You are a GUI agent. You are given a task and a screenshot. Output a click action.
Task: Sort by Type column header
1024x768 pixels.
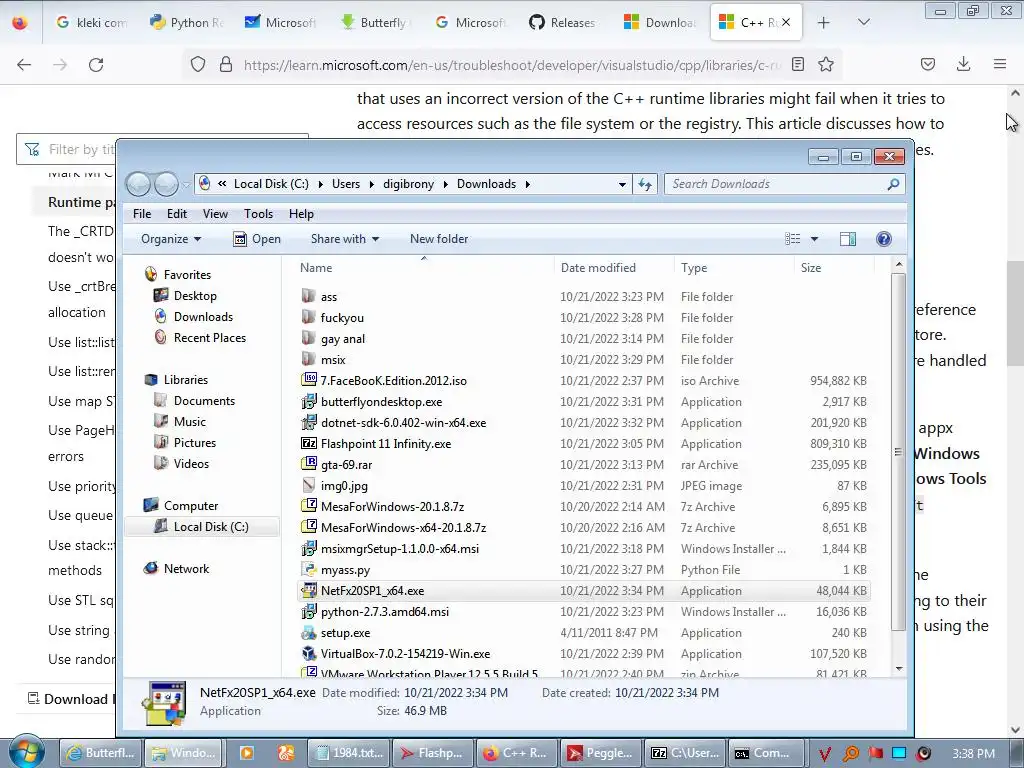734,268
